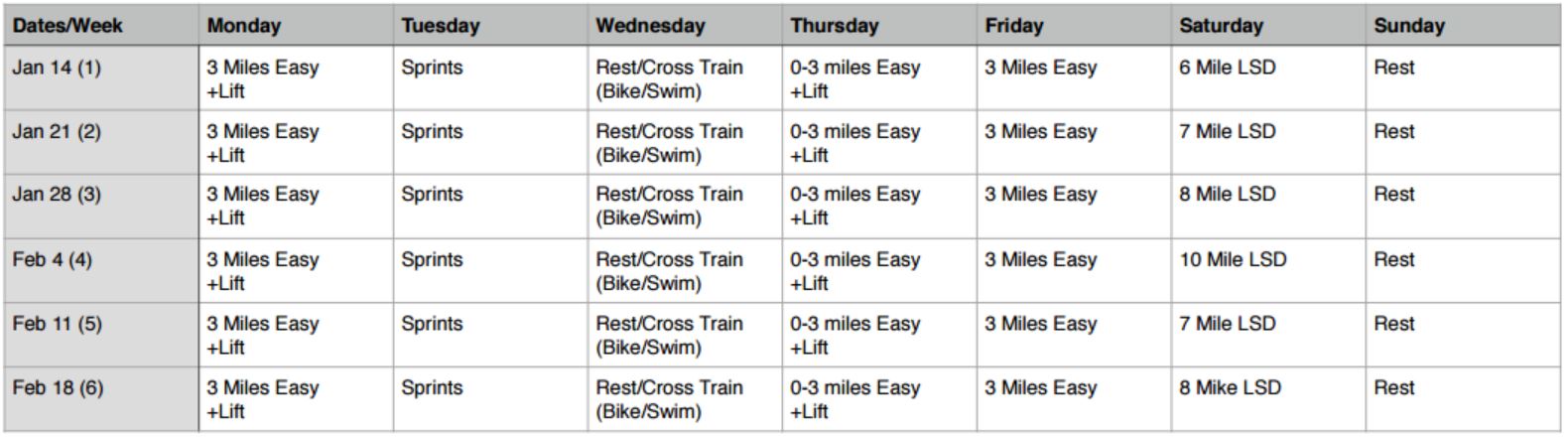Select Tuesday Sprints cell for Jan 21

point(490,143)
